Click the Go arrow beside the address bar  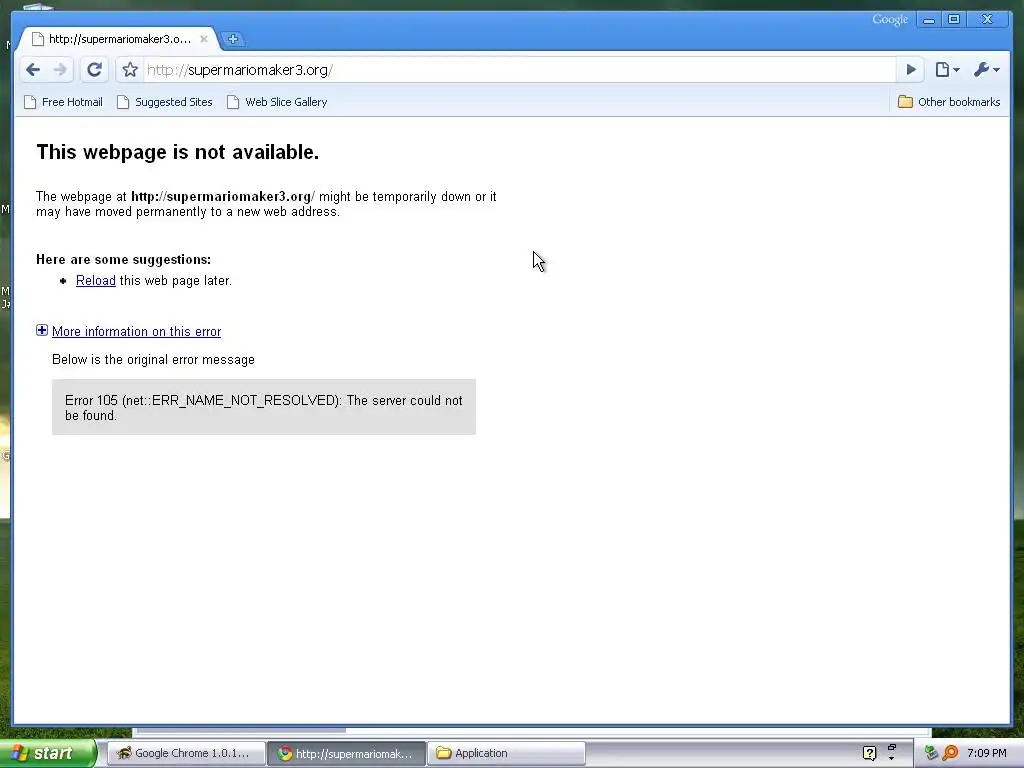(x=910, y=70)
